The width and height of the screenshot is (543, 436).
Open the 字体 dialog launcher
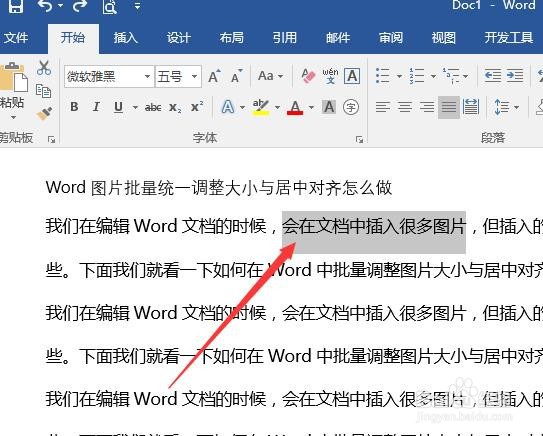click(359, 139)
